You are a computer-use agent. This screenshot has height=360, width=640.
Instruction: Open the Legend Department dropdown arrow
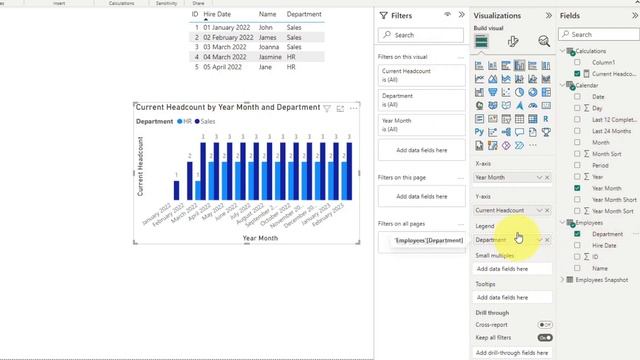[x=539, y=240]
